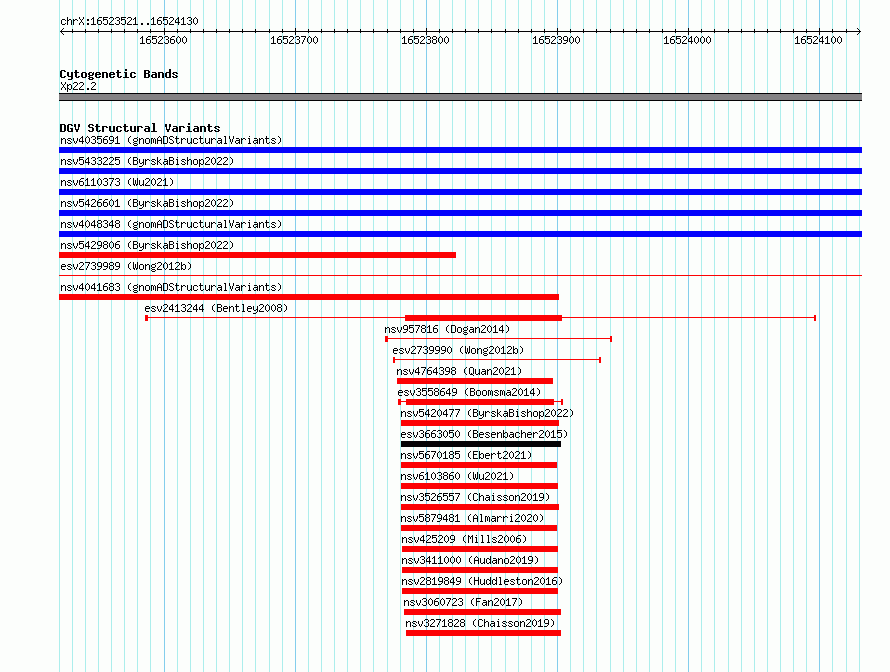Select the red bar under nsv6103860
This screenshot has height=672, width=890.
click(x=479, y=486)
